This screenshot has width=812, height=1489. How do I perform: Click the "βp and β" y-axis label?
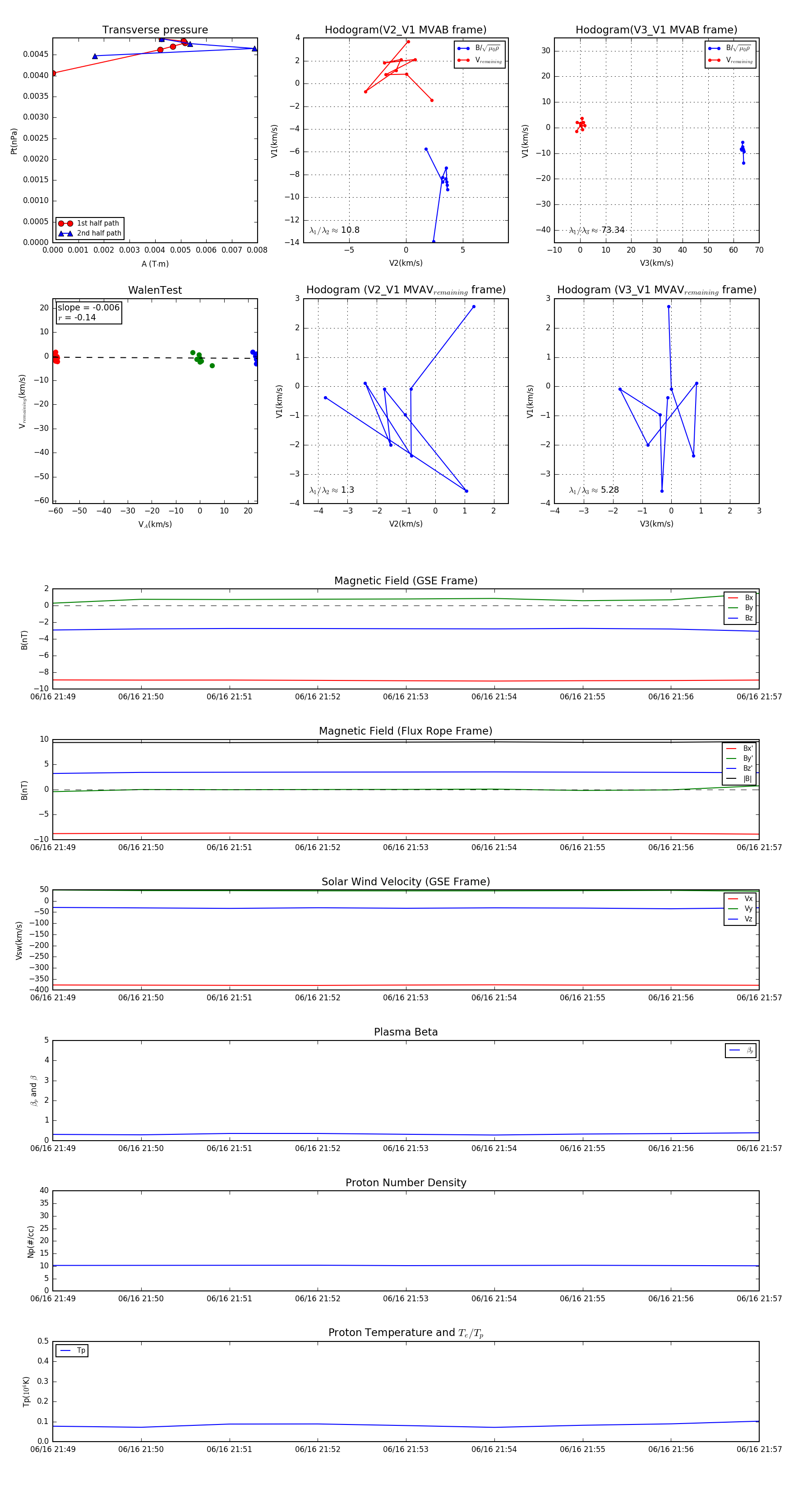coord(33,1091)
